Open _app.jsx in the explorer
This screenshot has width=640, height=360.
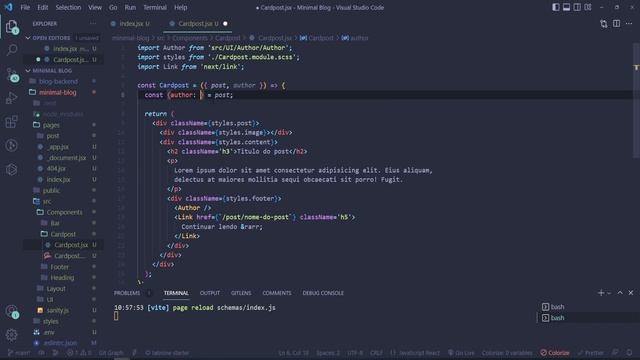[58, 147]
